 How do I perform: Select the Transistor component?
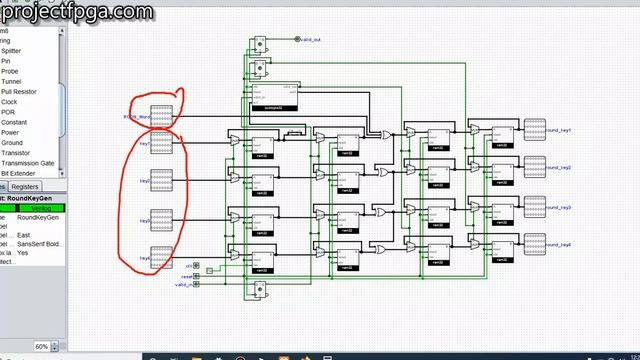tap(16, 153)
